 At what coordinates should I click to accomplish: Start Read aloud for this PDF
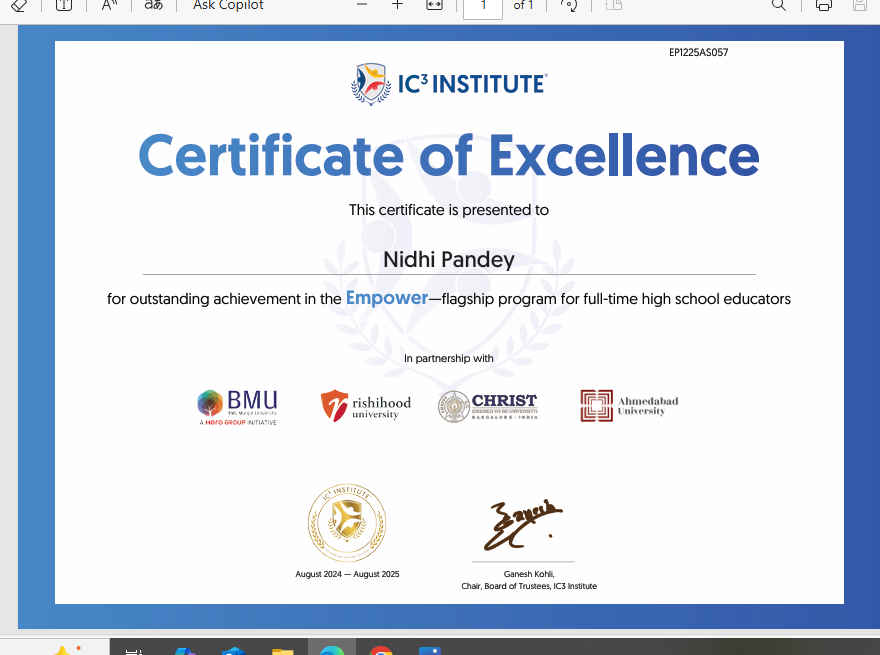[109, 5]
